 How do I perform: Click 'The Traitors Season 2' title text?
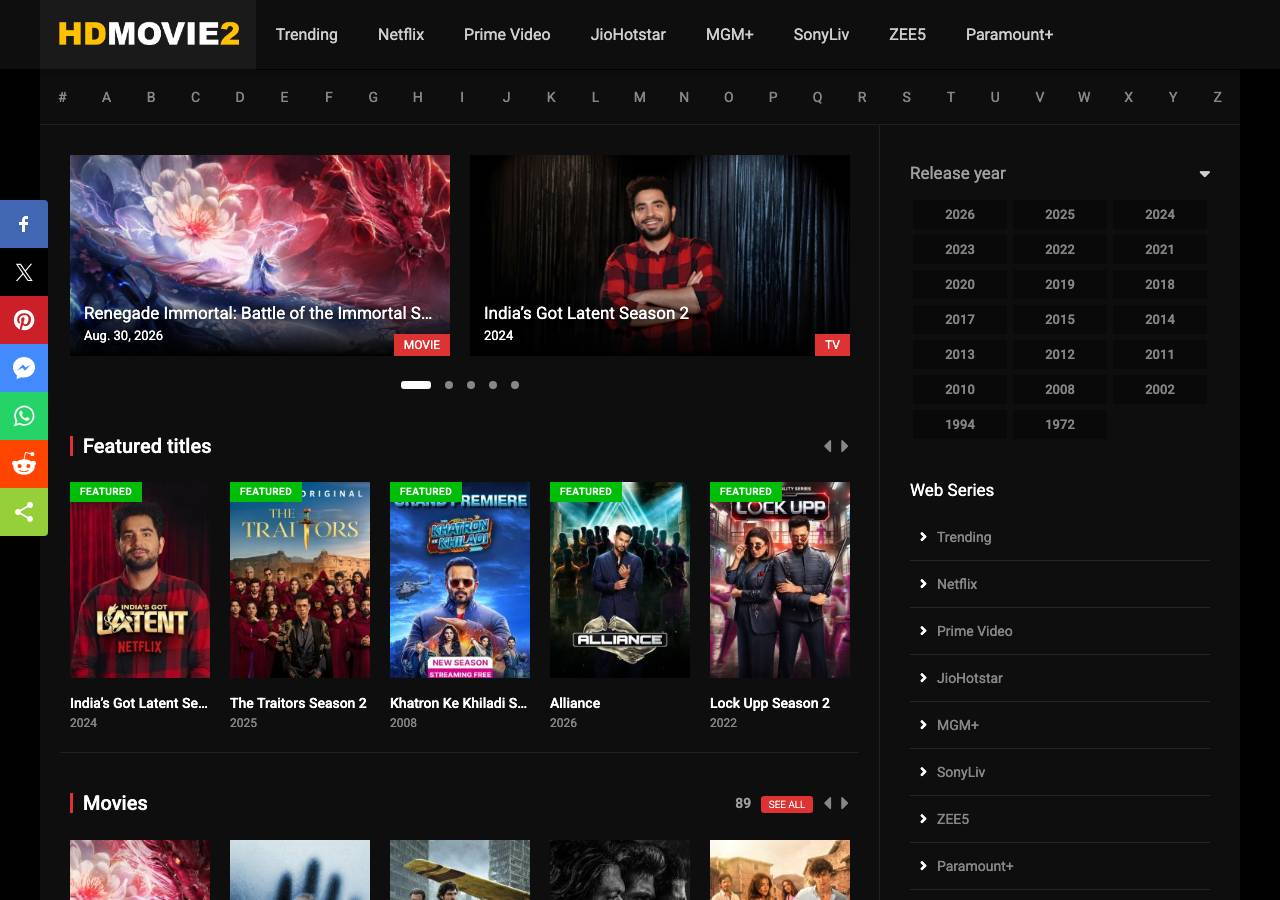pos(298,703)
